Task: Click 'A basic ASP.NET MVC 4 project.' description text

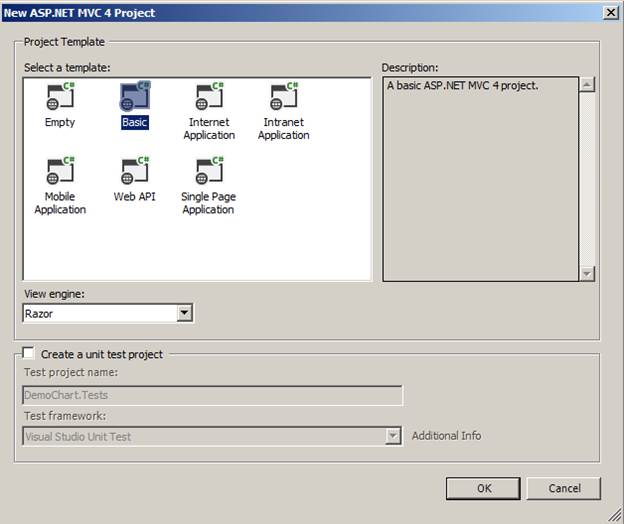Action: [462, 86]
